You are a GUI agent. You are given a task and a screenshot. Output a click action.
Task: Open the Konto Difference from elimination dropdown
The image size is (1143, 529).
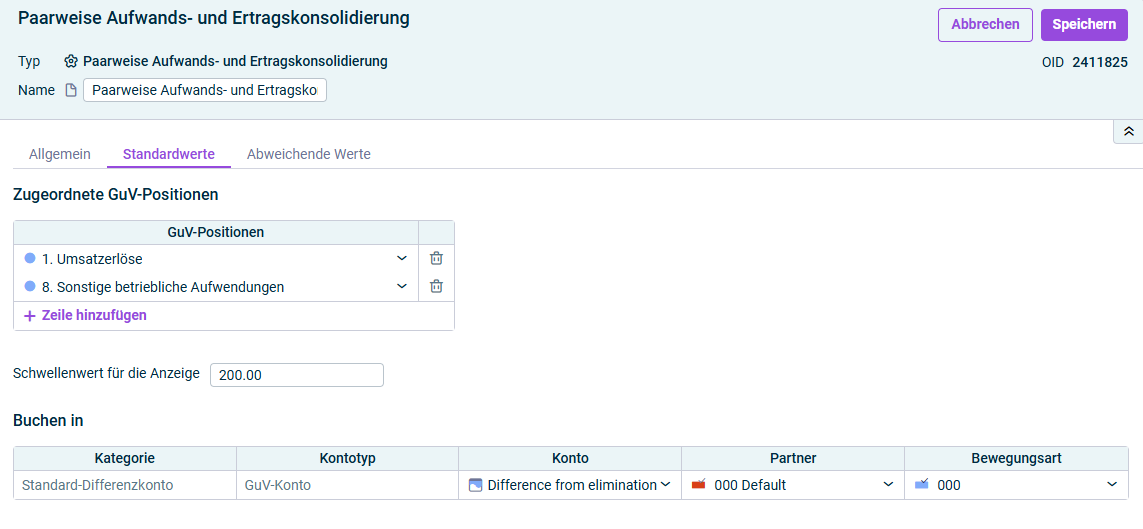(665, 485)
